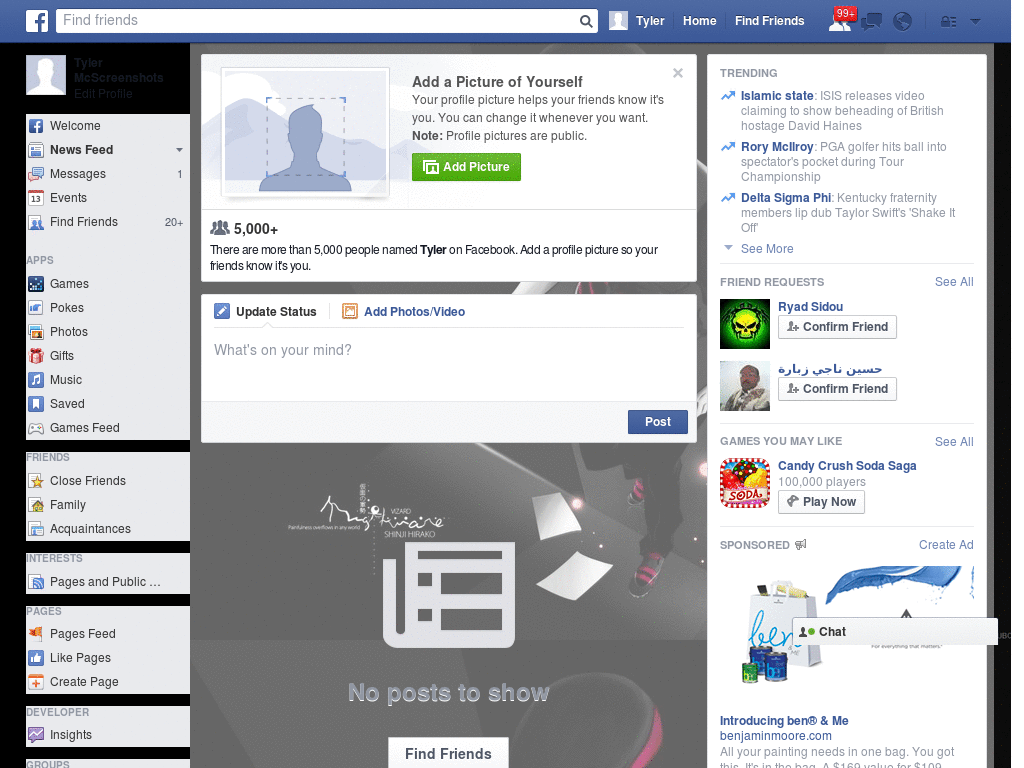The height and width of the screenshot is (768, 1024).
Task: Click the Events calendar icon
Action: coord(36,198)
